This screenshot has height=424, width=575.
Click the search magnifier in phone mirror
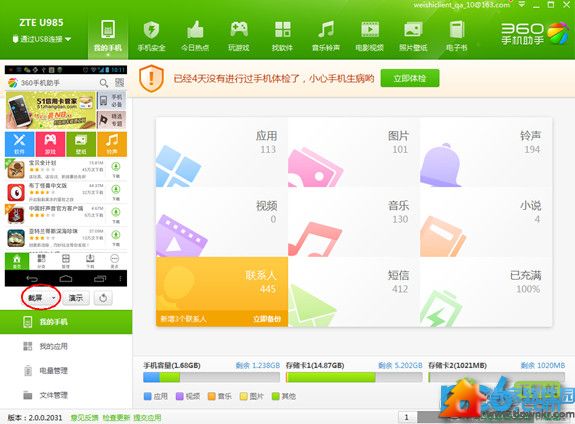click(104, 83)
